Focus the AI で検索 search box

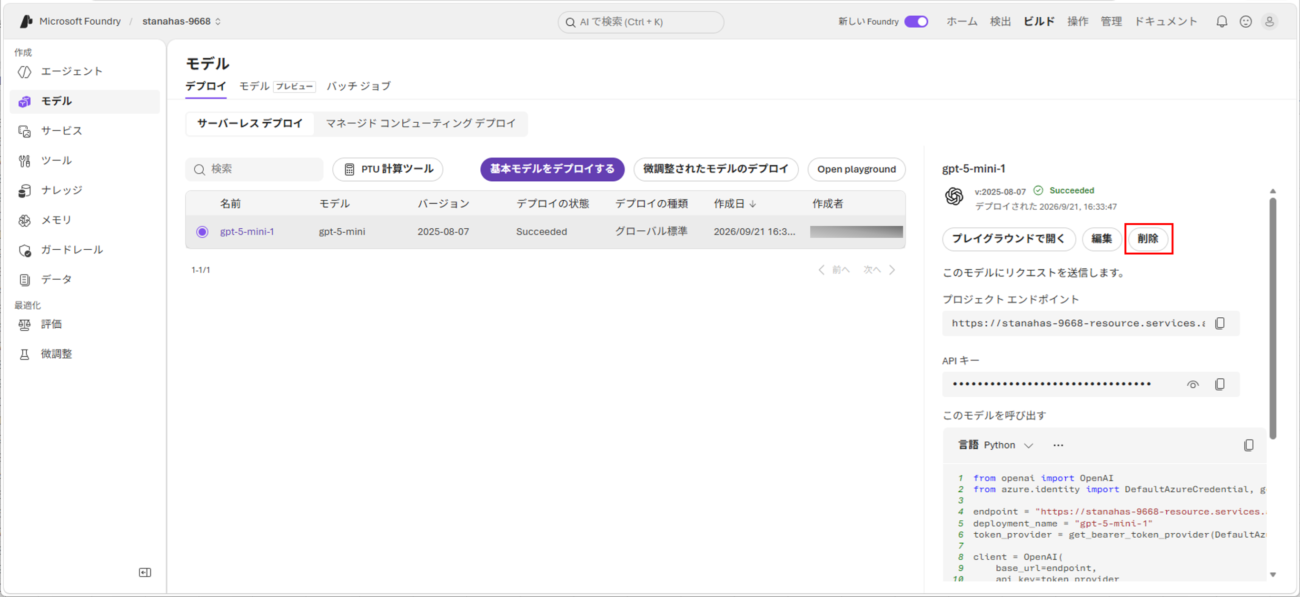[x=641, y=22]
